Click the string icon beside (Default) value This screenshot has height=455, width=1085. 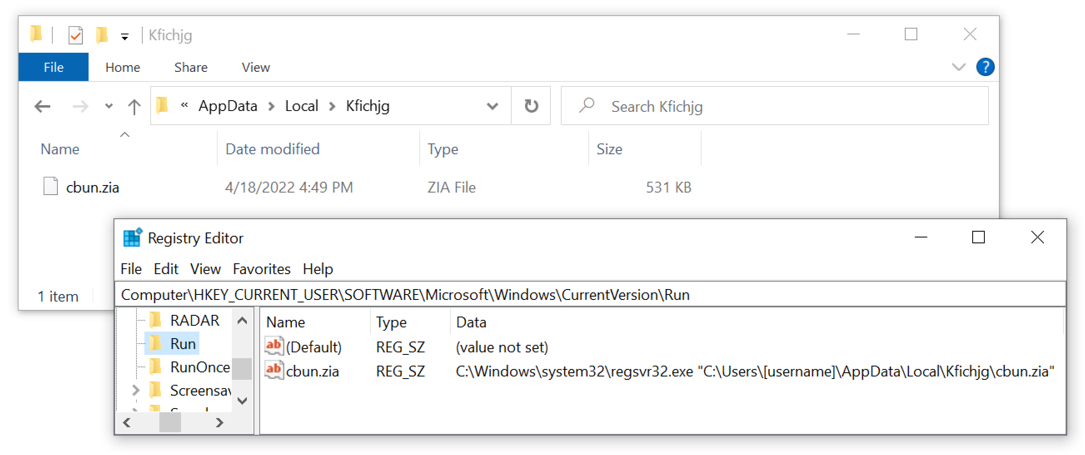point(274,346)
